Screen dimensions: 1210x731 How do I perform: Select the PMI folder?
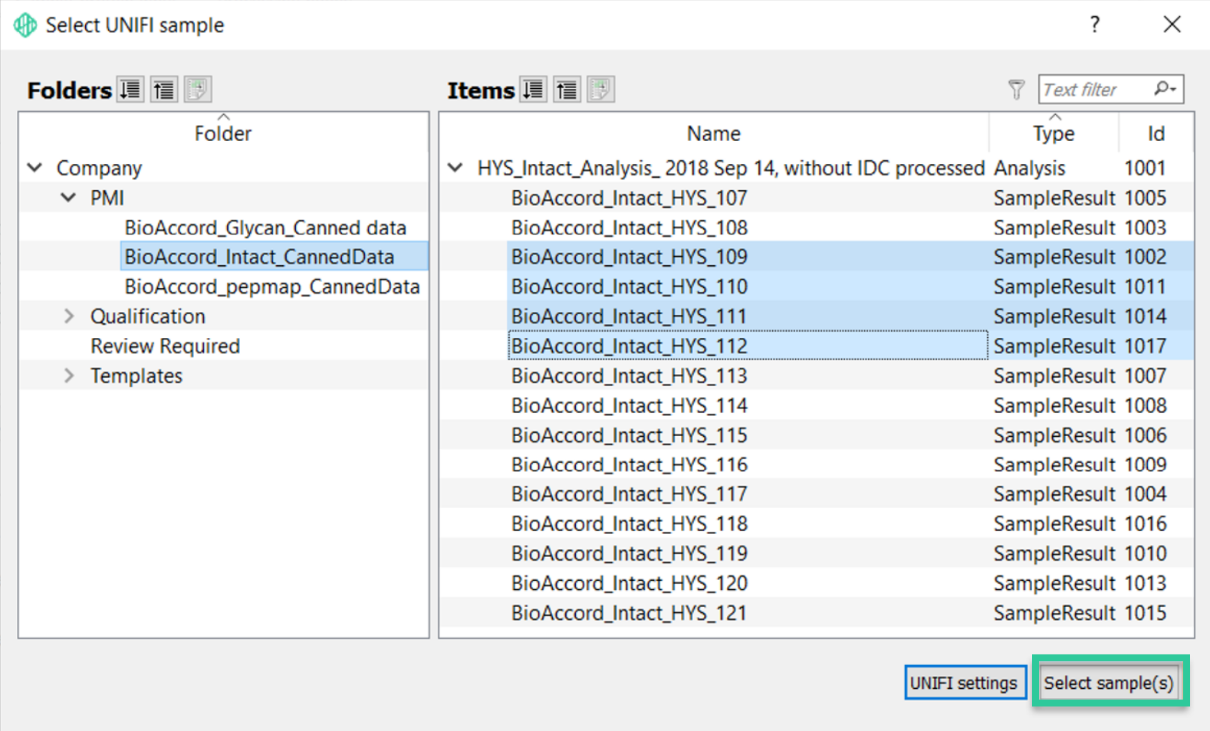(x=107, y=198)
